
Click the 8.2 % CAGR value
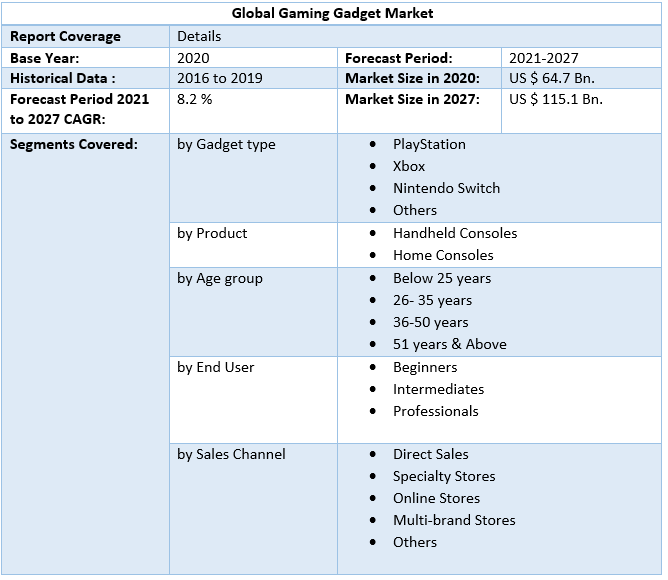coord(195,99)
